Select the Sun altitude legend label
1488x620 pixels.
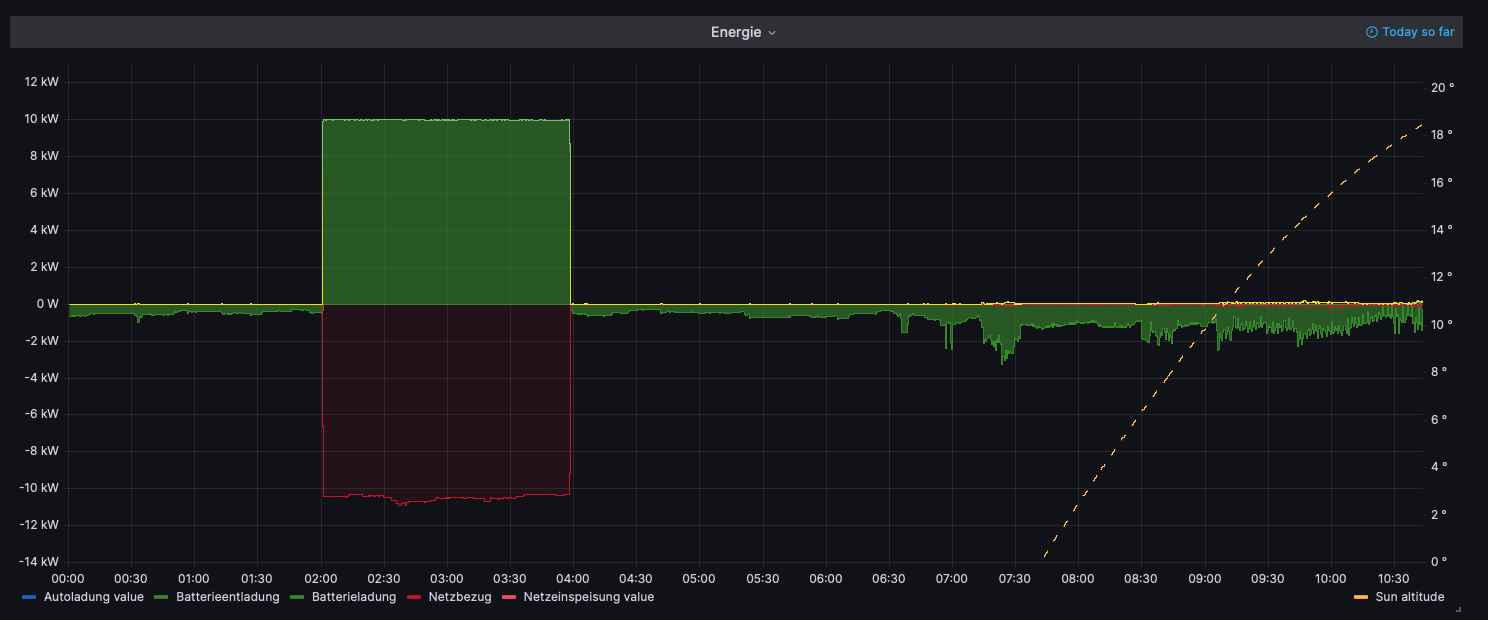pyautogui.click(x=1409, y=597)
